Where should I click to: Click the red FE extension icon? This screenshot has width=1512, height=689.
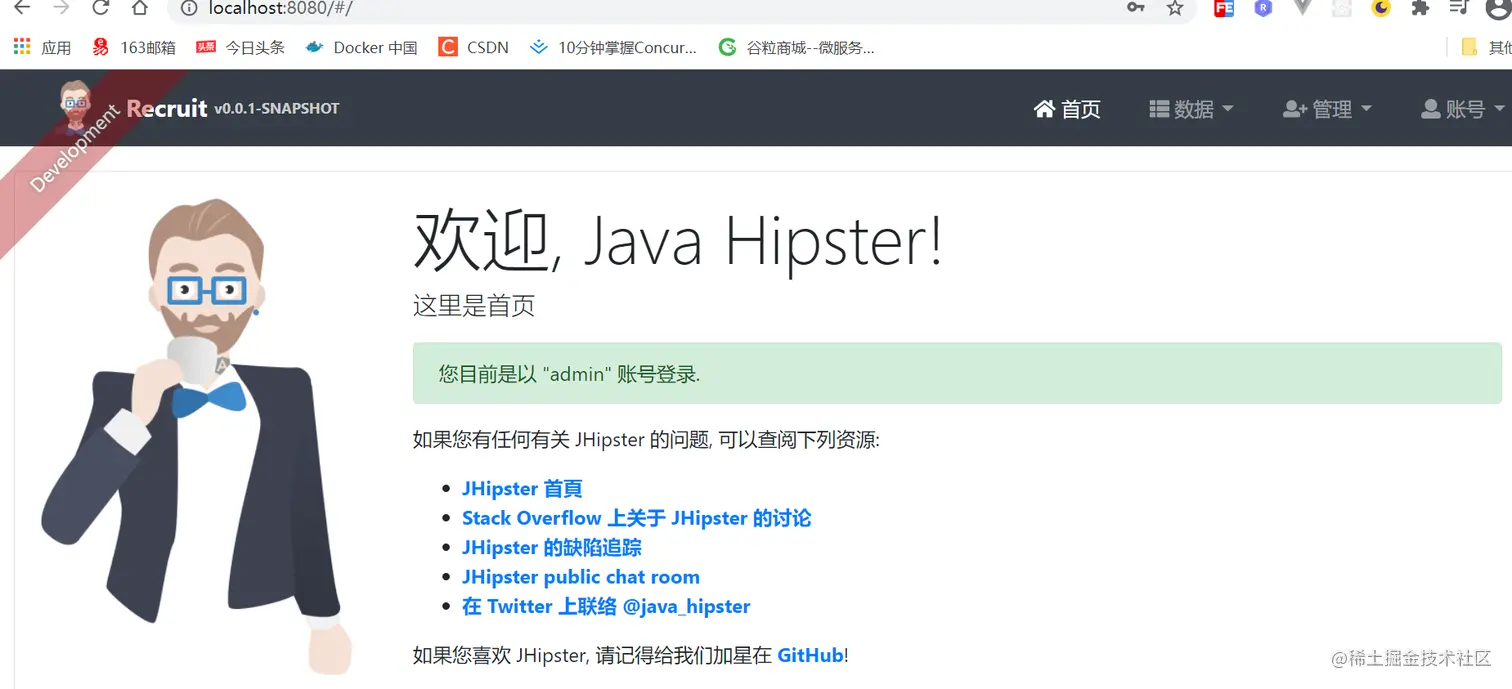click(x=1224, y=8)
